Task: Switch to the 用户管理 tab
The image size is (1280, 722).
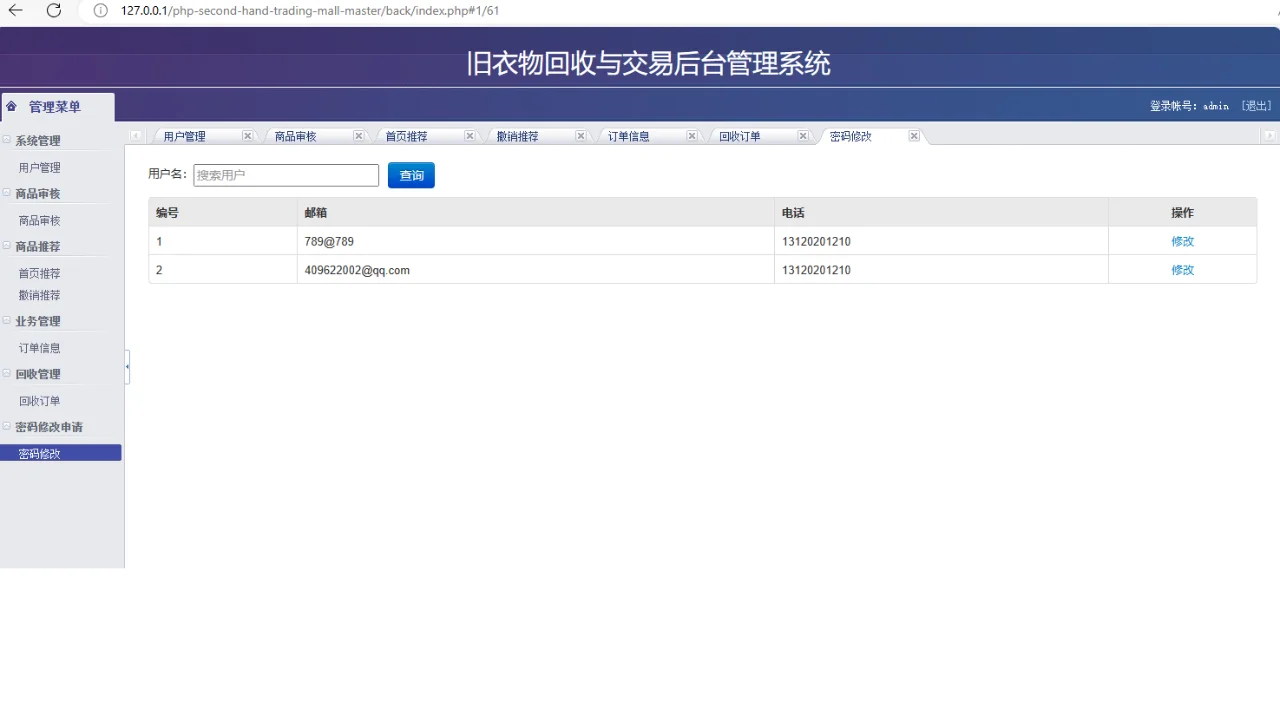Action: click(x=184, y=135)
